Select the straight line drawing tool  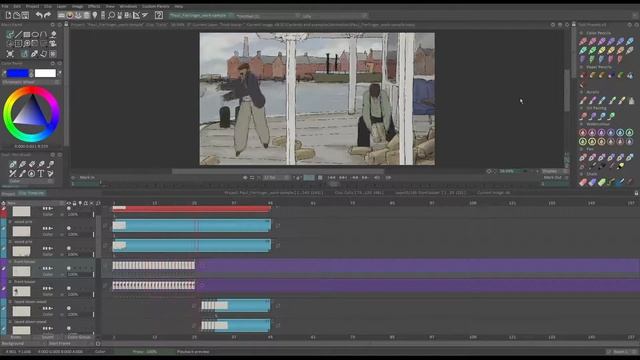pos(18,34)
